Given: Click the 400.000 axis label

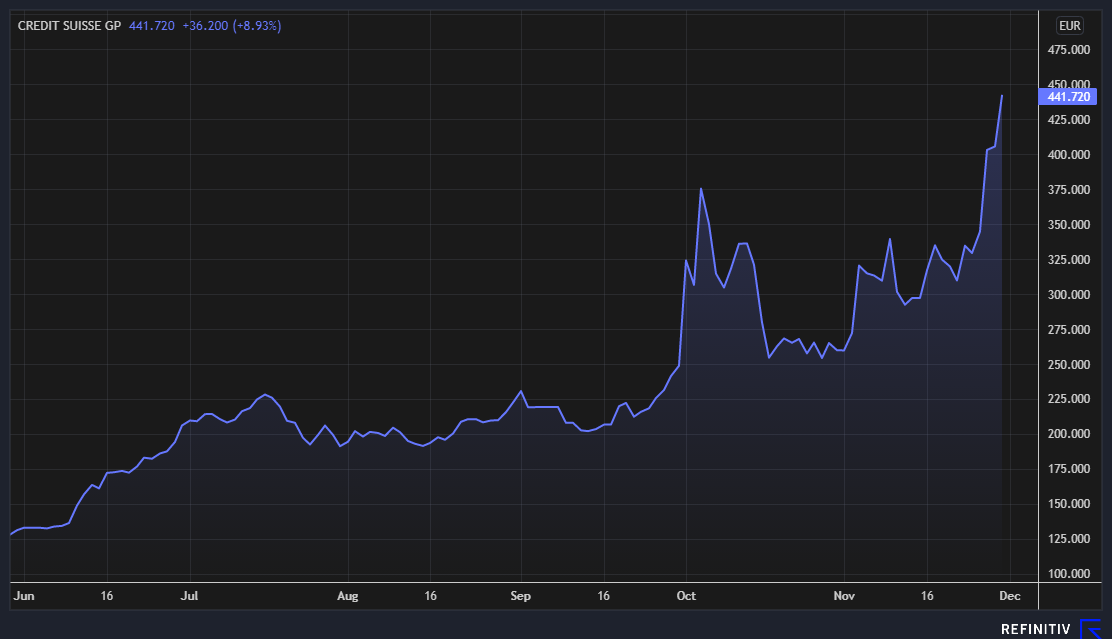Looking at the screenshot, I should pos(1069,155).
